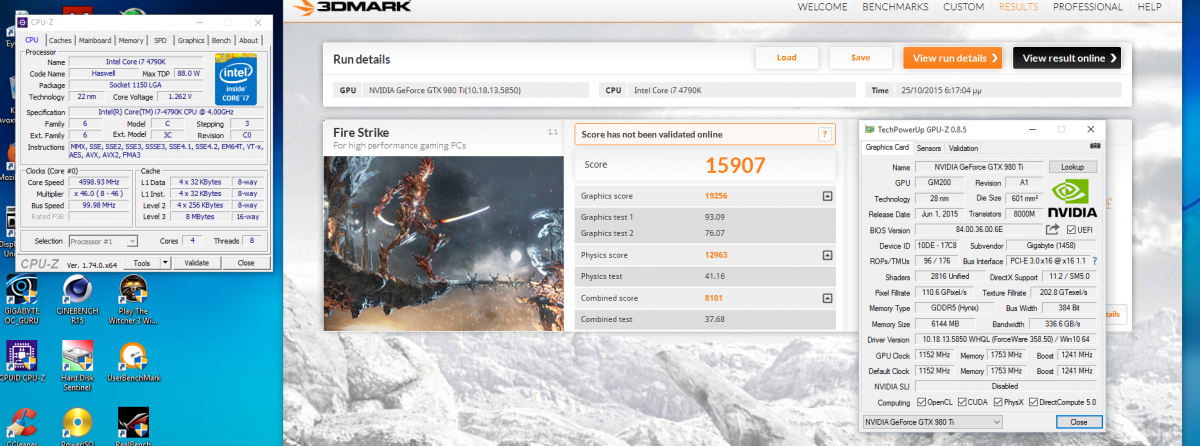This screenshot has height=446, width=1200.
Task: Click the Lookup button in GPU-Z
Action: point(1073,167)
